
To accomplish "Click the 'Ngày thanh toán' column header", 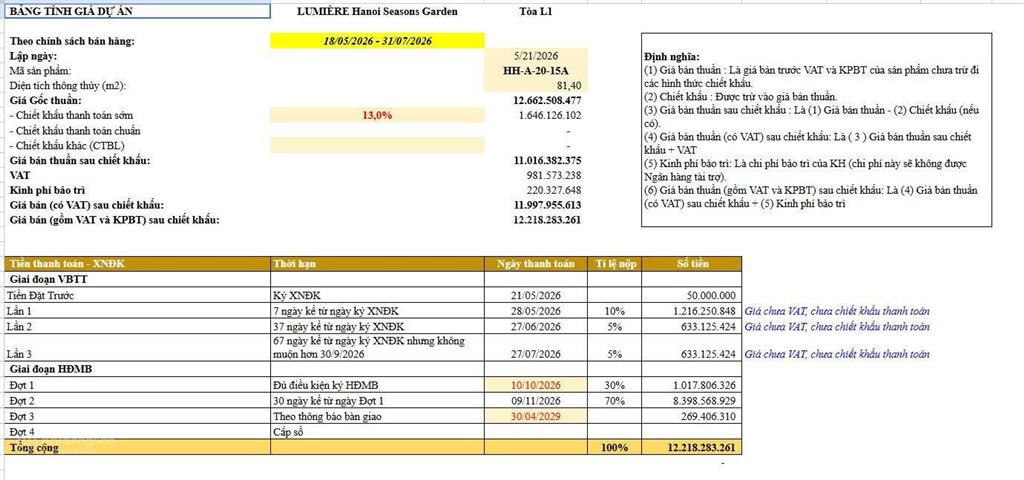I will coord(536,264).
